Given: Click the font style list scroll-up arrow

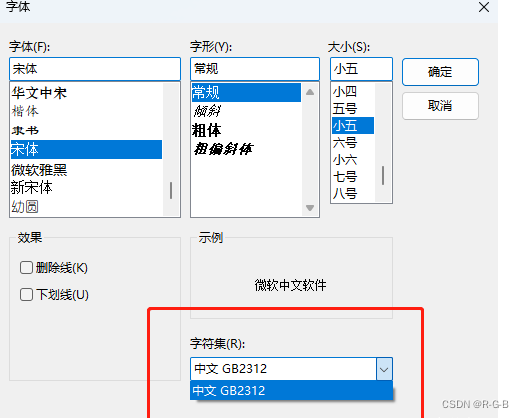Looking at the screenshot, I should coord(310,92).
